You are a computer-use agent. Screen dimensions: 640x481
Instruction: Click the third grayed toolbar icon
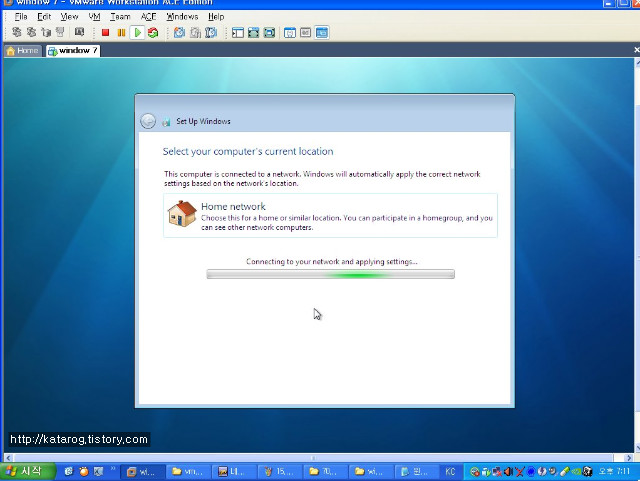point(46,32)
